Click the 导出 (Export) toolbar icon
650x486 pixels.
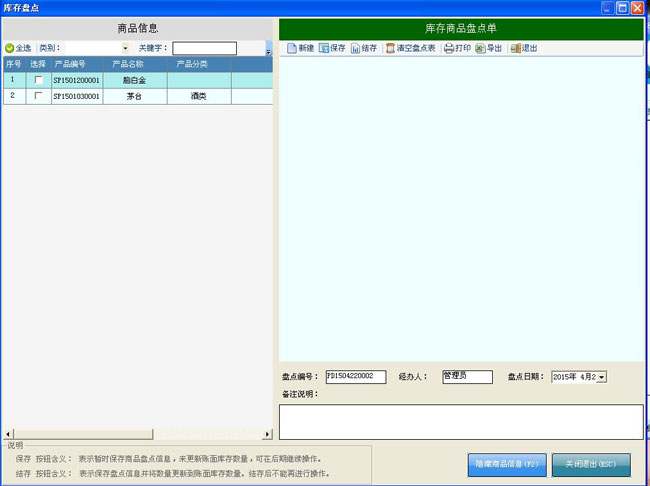(x=481, y=48)
